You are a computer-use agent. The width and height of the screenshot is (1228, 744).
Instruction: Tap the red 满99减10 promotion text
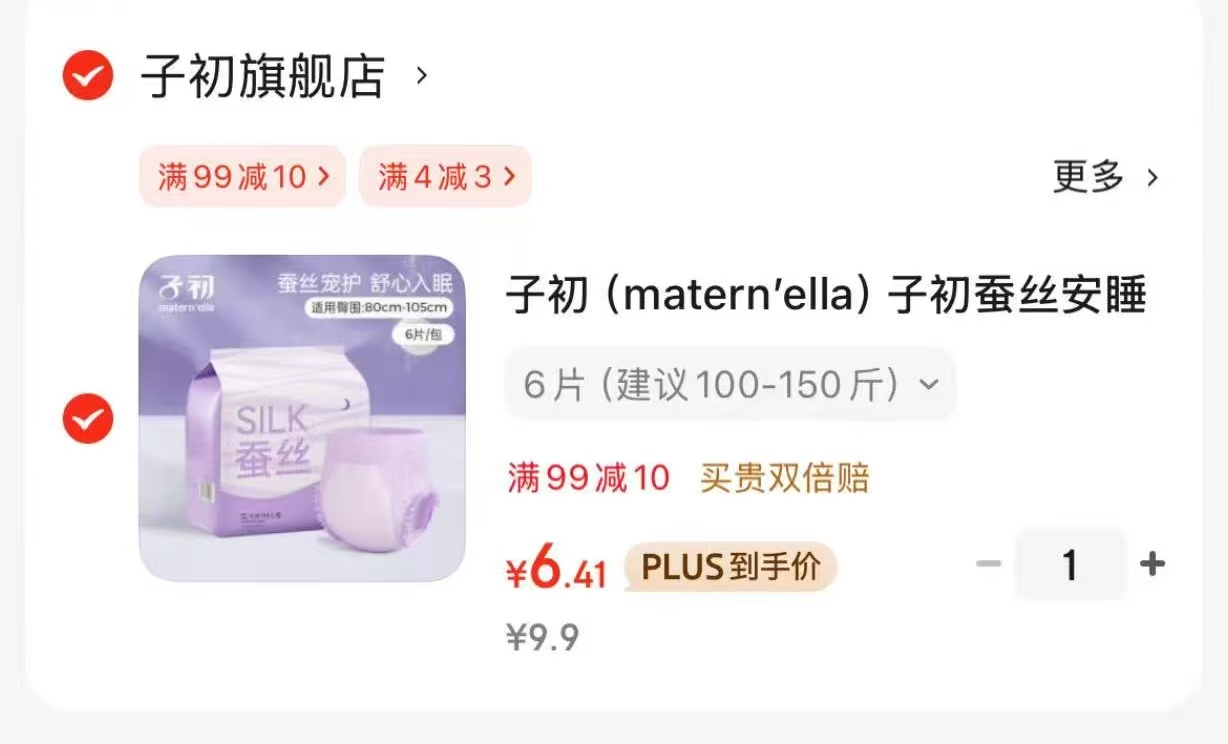(588, 478)
